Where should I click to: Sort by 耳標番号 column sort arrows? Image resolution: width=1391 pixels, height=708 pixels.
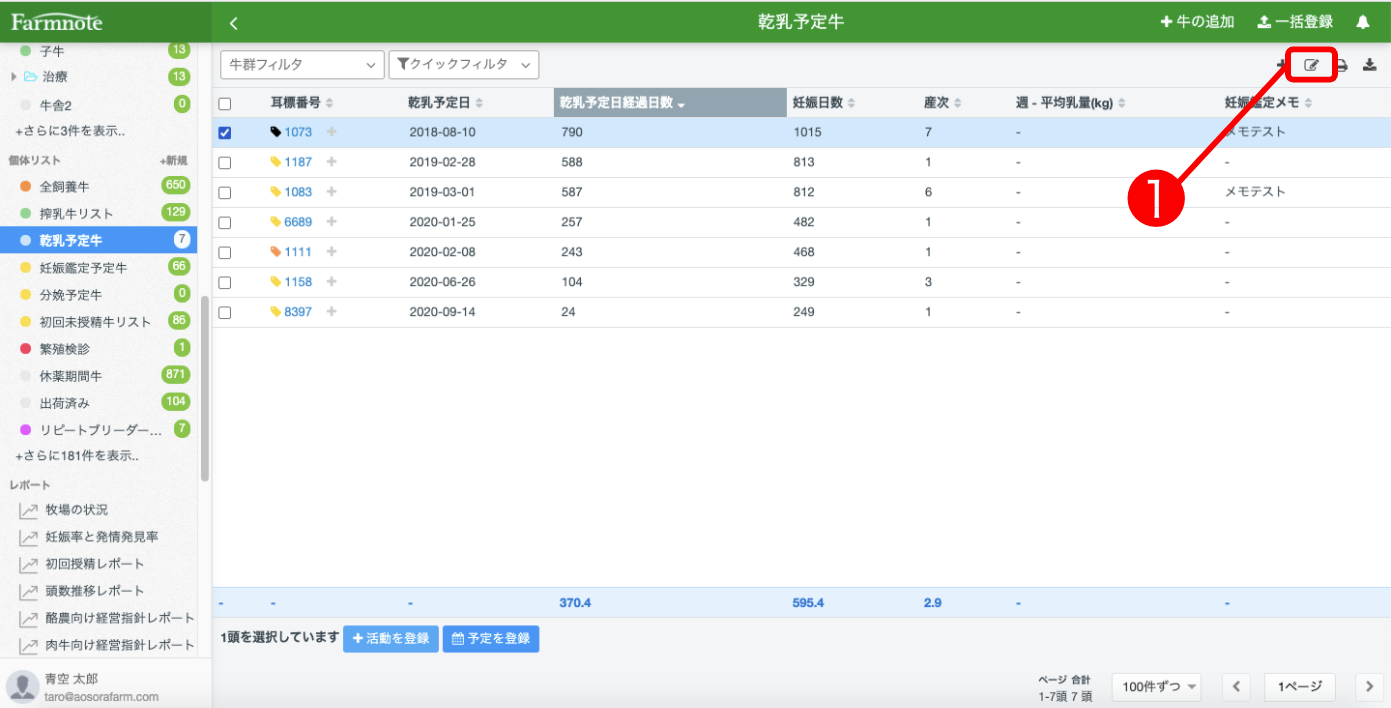(330, 103)
